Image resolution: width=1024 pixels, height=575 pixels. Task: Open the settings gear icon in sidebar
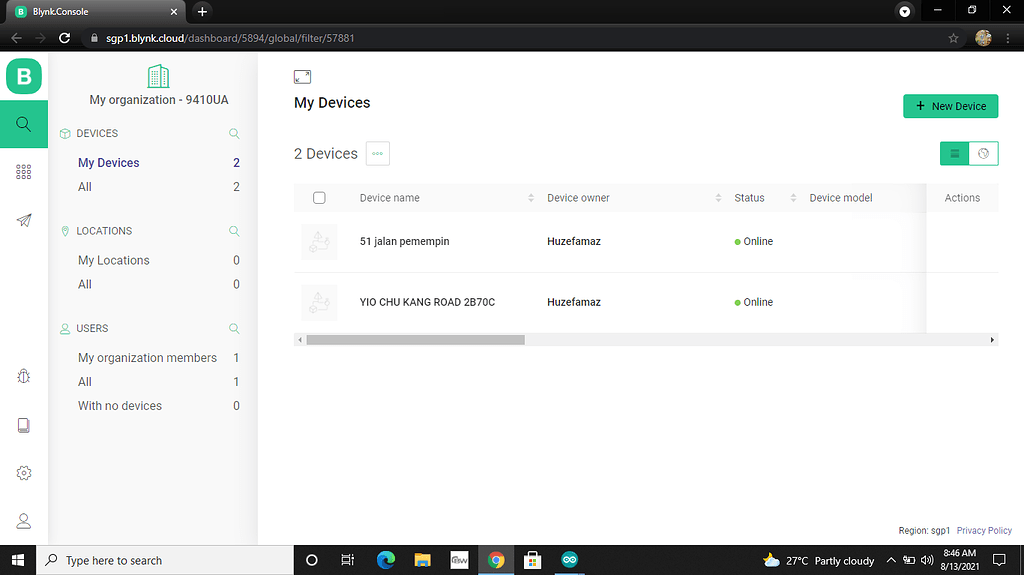pyautogui.click(x=24, y=473)
